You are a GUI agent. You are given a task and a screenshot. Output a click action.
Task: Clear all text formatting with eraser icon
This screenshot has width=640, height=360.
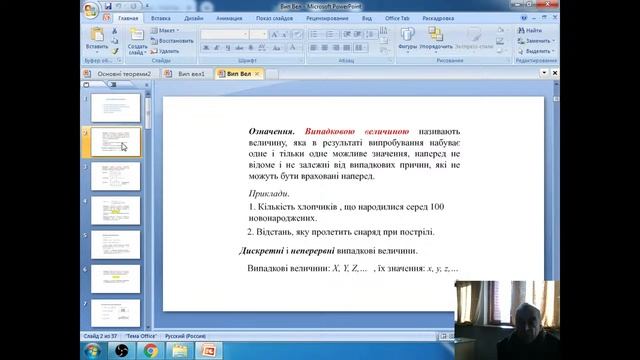click(x=298, y=35)
